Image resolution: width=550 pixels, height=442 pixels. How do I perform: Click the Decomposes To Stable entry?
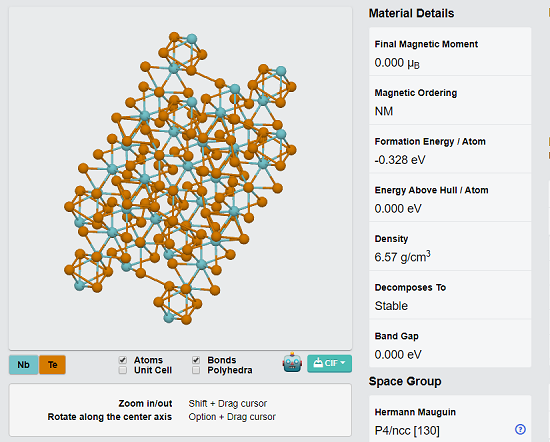coord(450,295)
